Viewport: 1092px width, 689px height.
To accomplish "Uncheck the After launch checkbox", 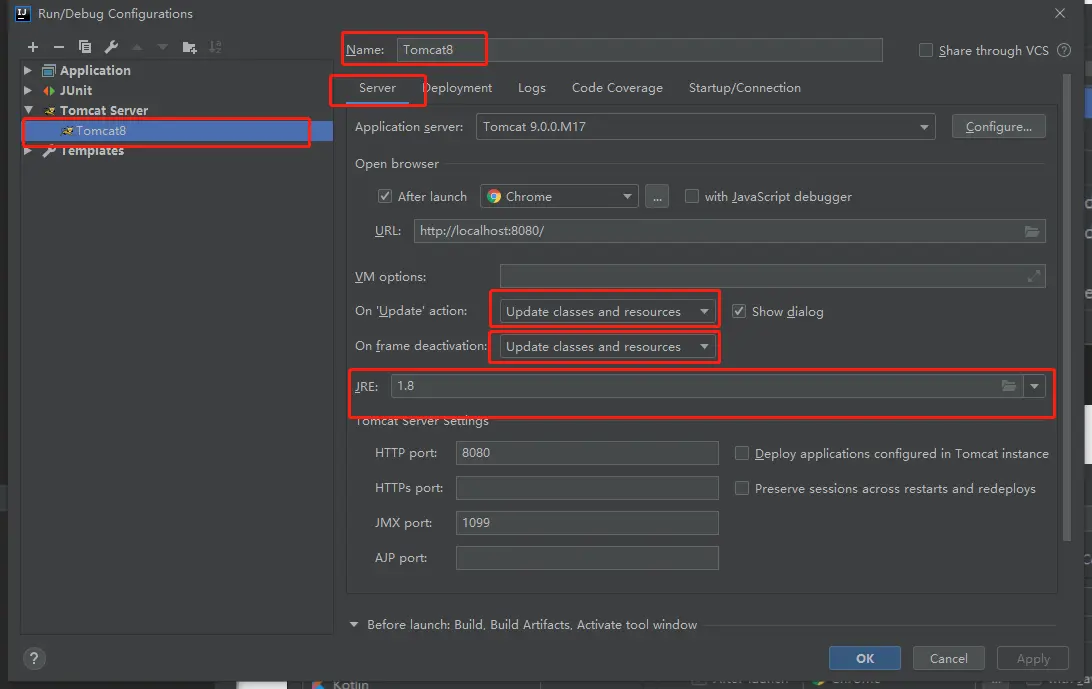I will coord(384,196).
